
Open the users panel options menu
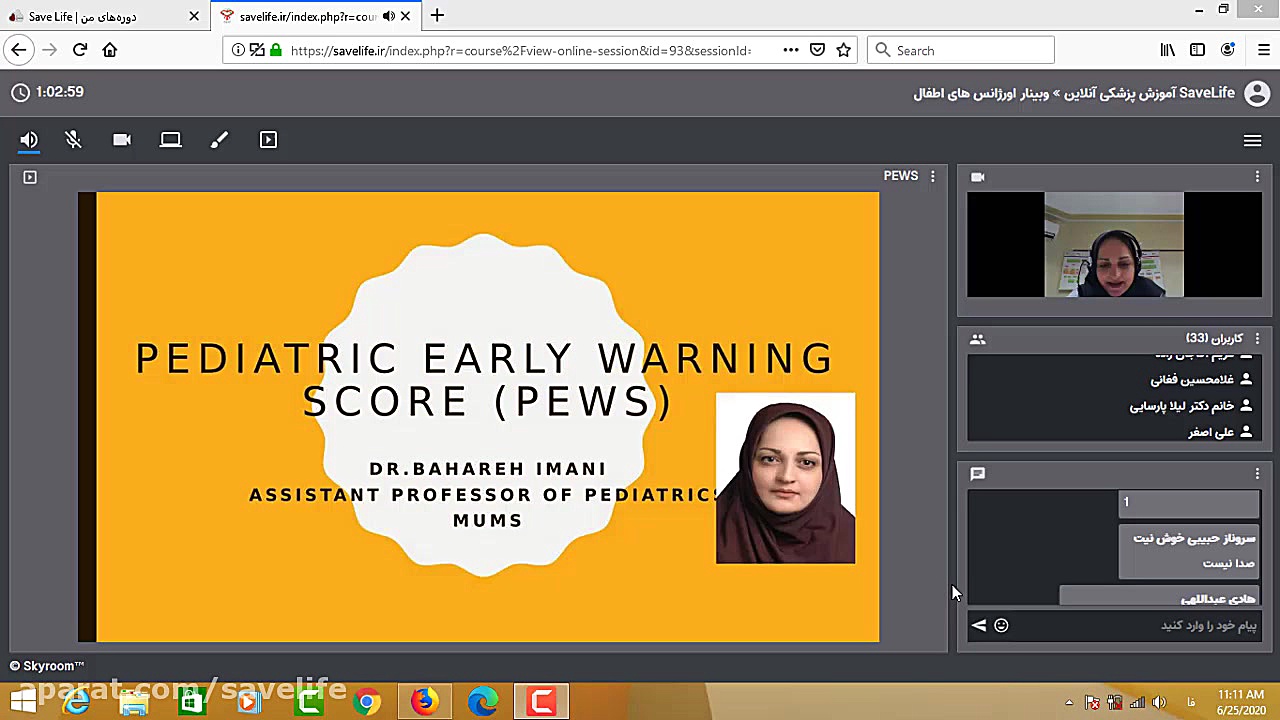[1257, 339]
